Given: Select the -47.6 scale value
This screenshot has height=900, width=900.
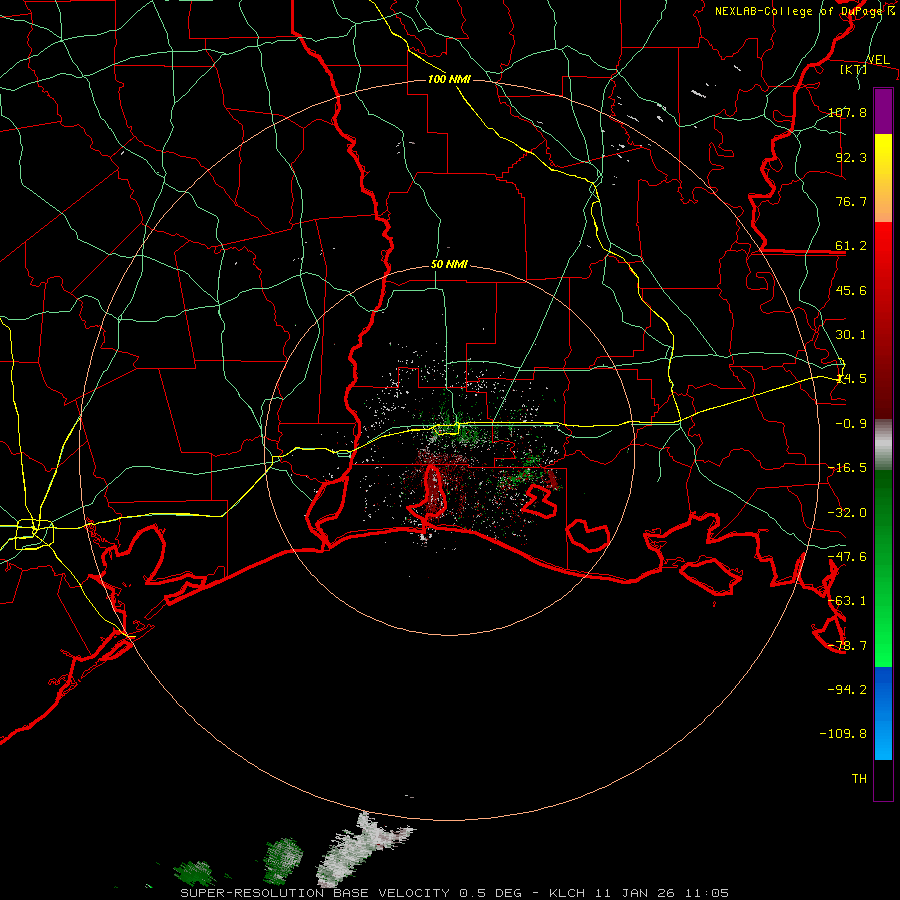Looking at the screenshot, I should click(847, 557).
